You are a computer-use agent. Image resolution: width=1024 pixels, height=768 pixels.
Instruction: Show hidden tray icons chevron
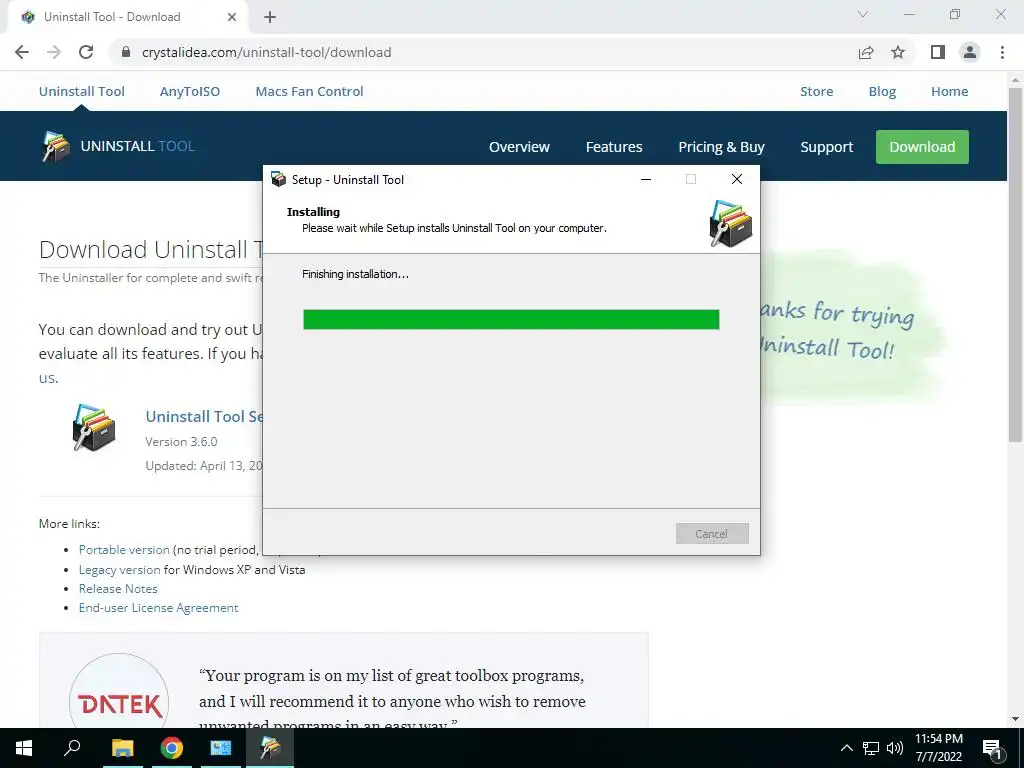pyautogui.click(x=846, y=748)
